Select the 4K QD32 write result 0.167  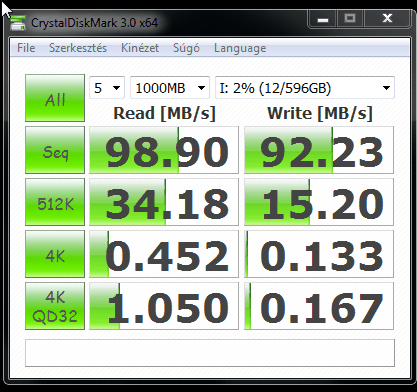[319, 306]
